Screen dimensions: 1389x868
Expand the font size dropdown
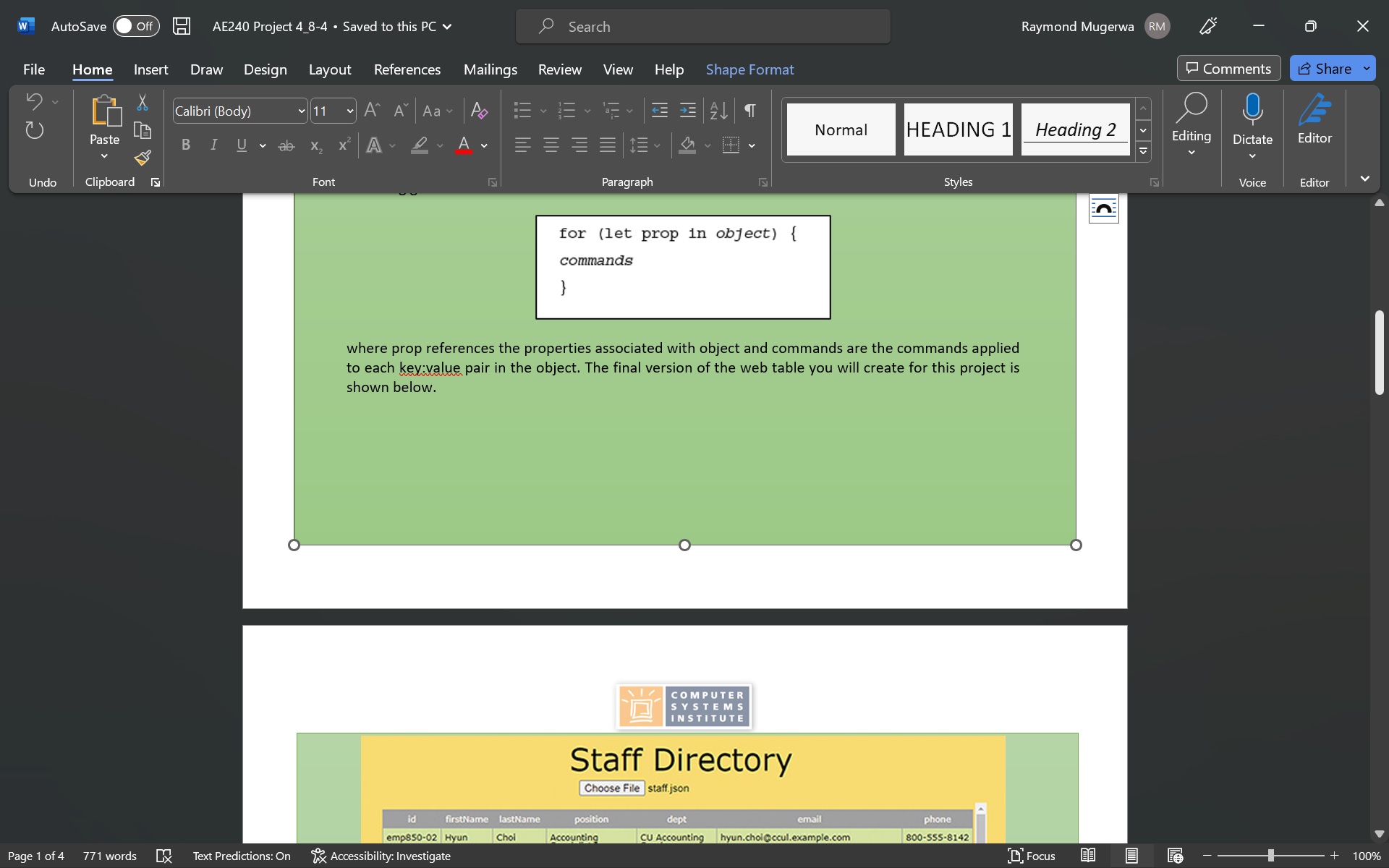[x=350, y=111]
